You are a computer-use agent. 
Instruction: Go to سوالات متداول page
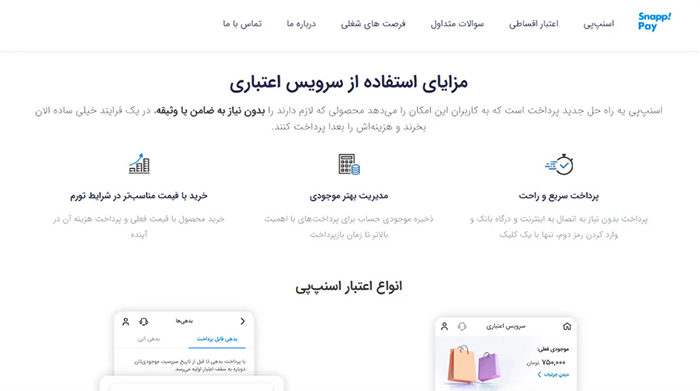click(x=457, y=24)
